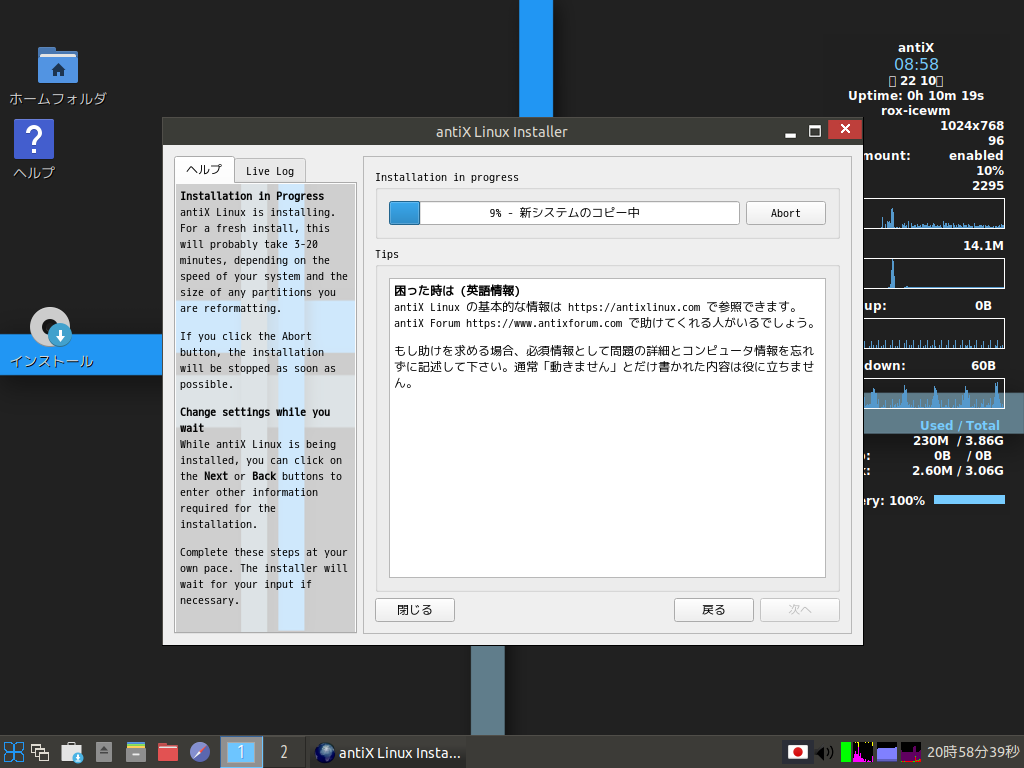This screenshot has height=768, width=1024.
Task: Click the 9% installation progress bar
Action: [x=564, y=213]
